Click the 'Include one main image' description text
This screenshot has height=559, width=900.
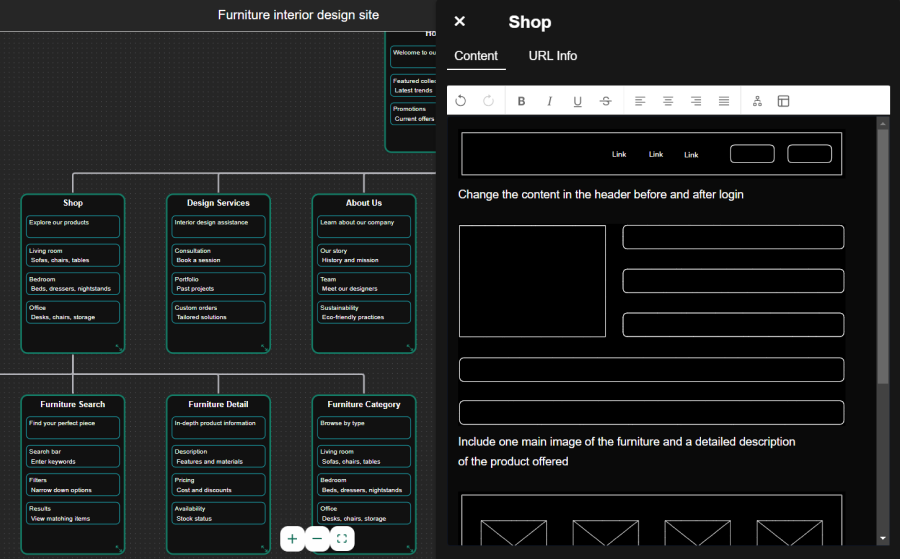tap(627, 452)
